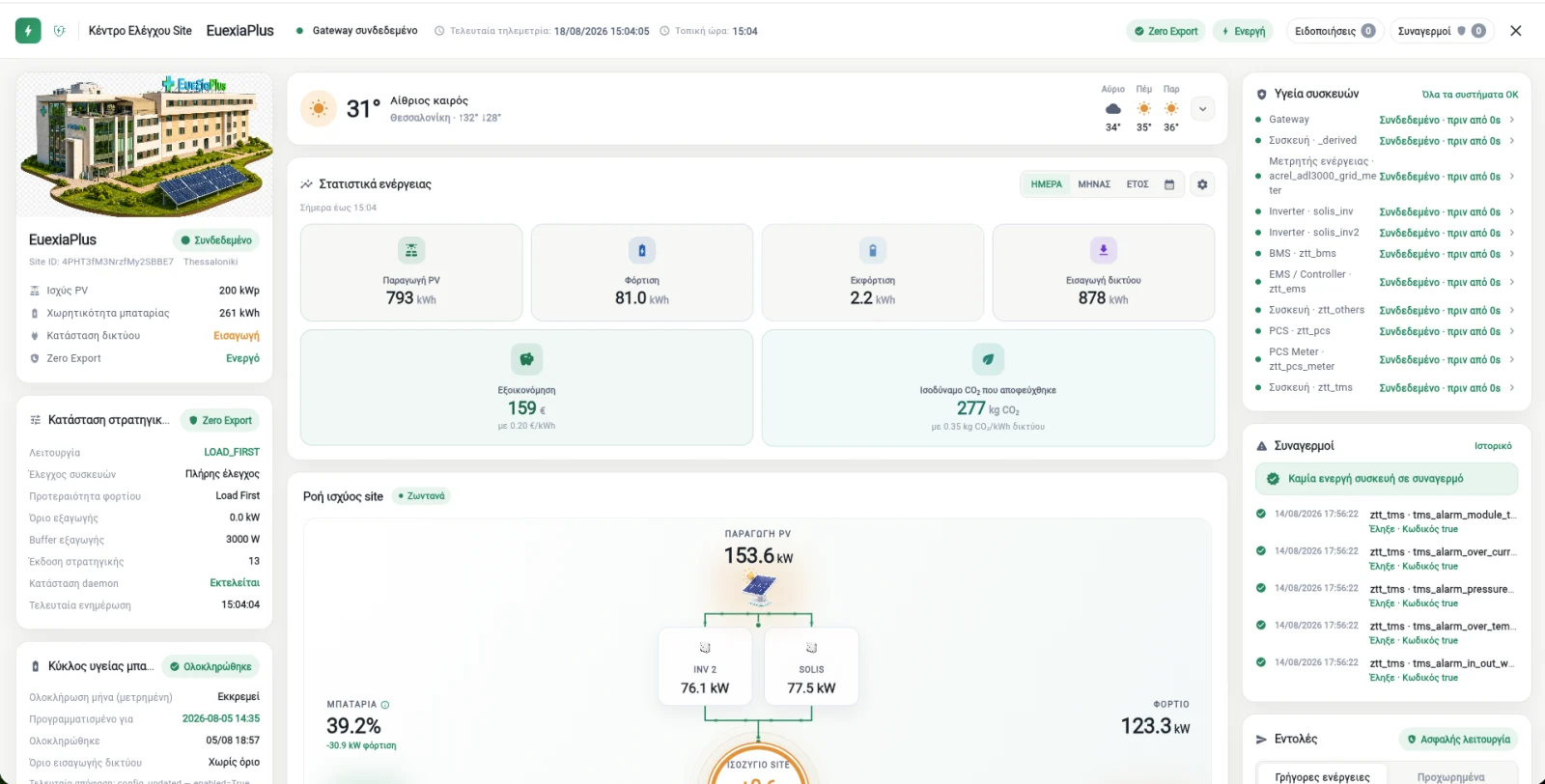Open the alarms Ιστορικό link

(1493, 446)
